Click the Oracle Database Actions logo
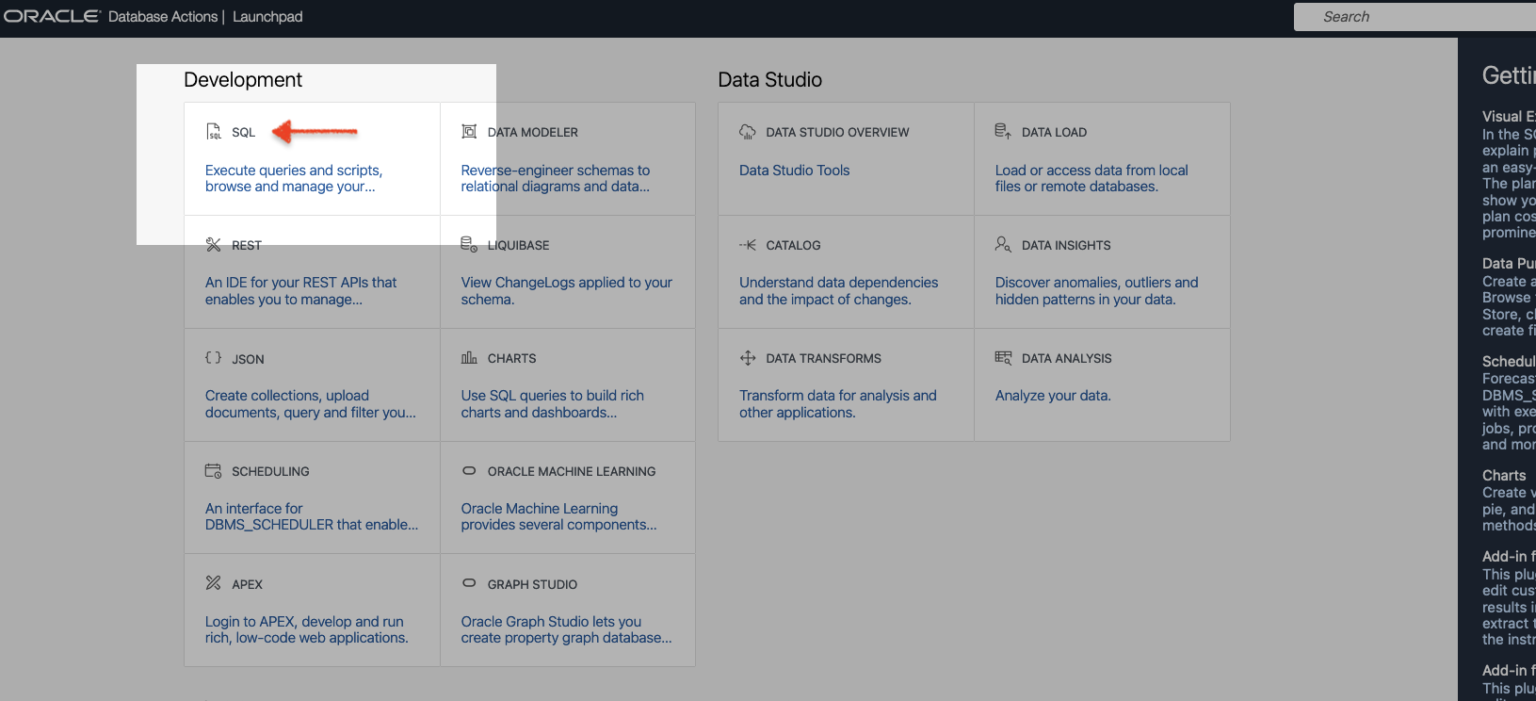 [x=45, y=15]
